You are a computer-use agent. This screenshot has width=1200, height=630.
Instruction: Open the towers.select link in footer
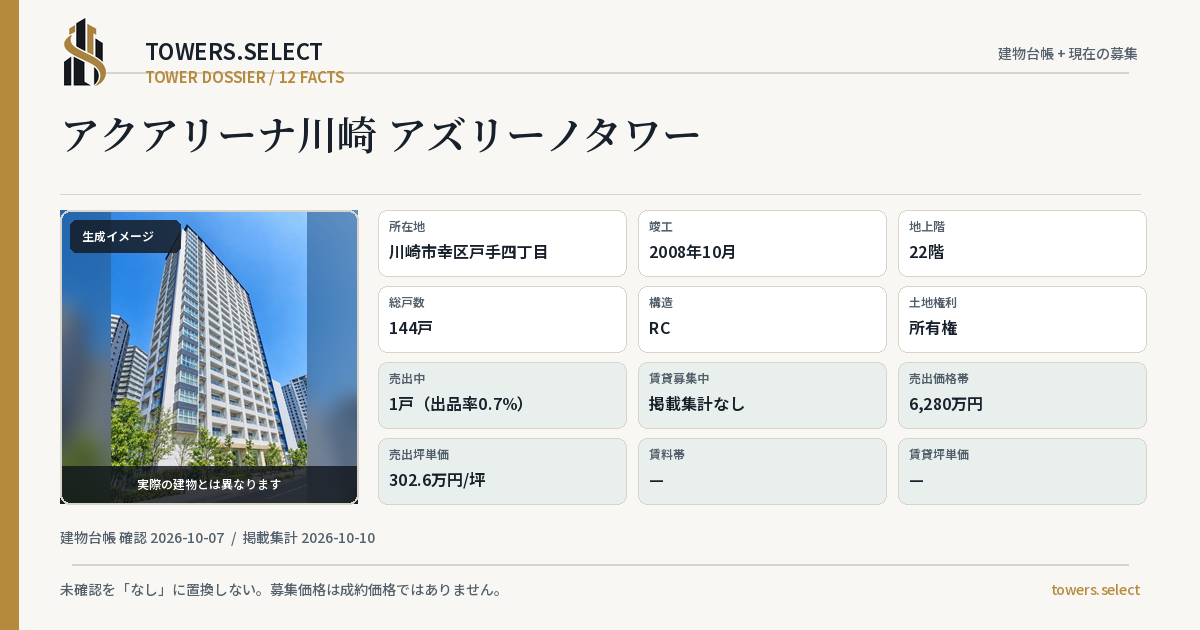pos(1095,590)
